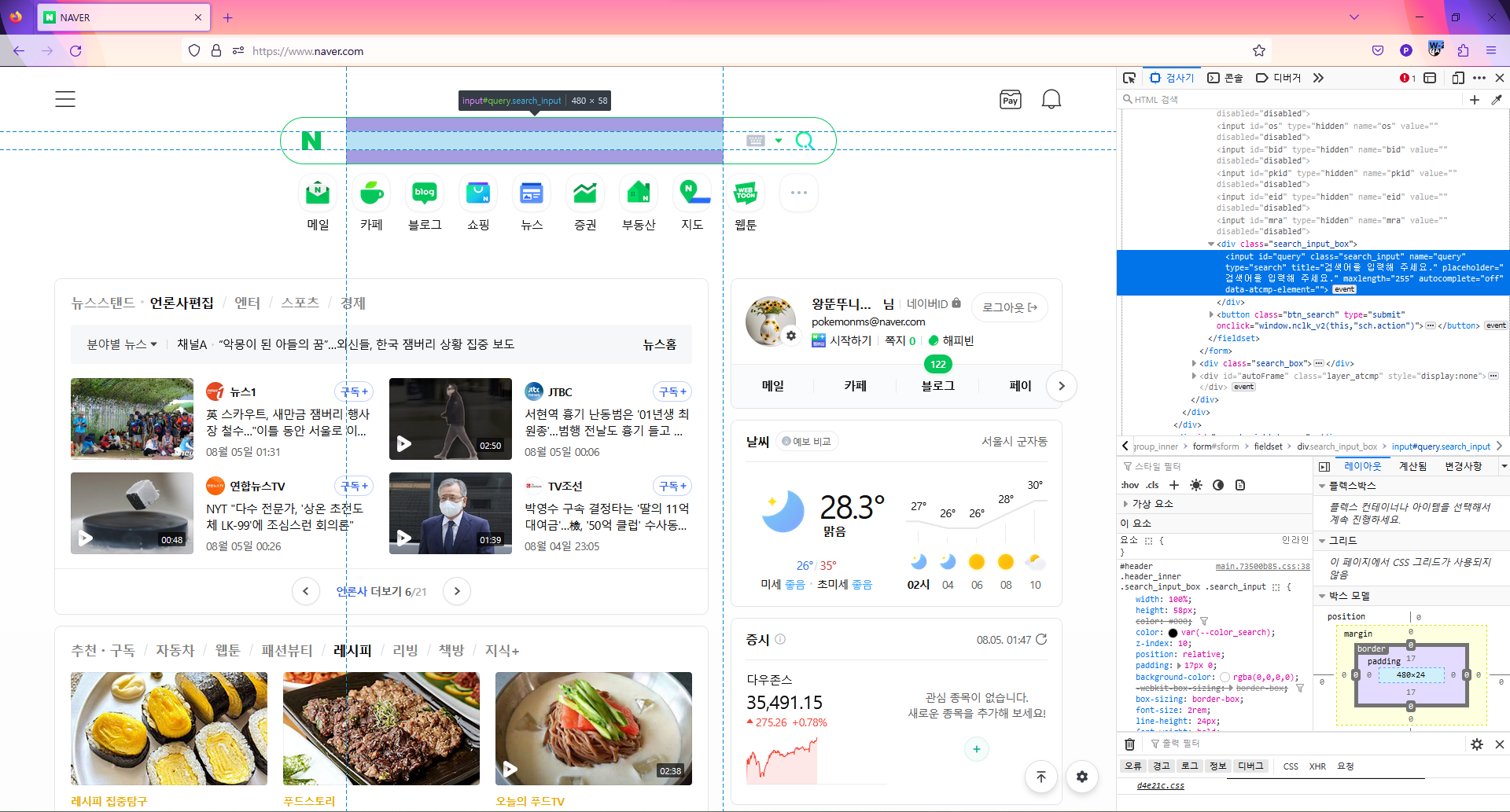Screen dimensions: 1510x812
Task: Select the 레이아웃 (Layout) tab
Action: (x=1362, y=466)
